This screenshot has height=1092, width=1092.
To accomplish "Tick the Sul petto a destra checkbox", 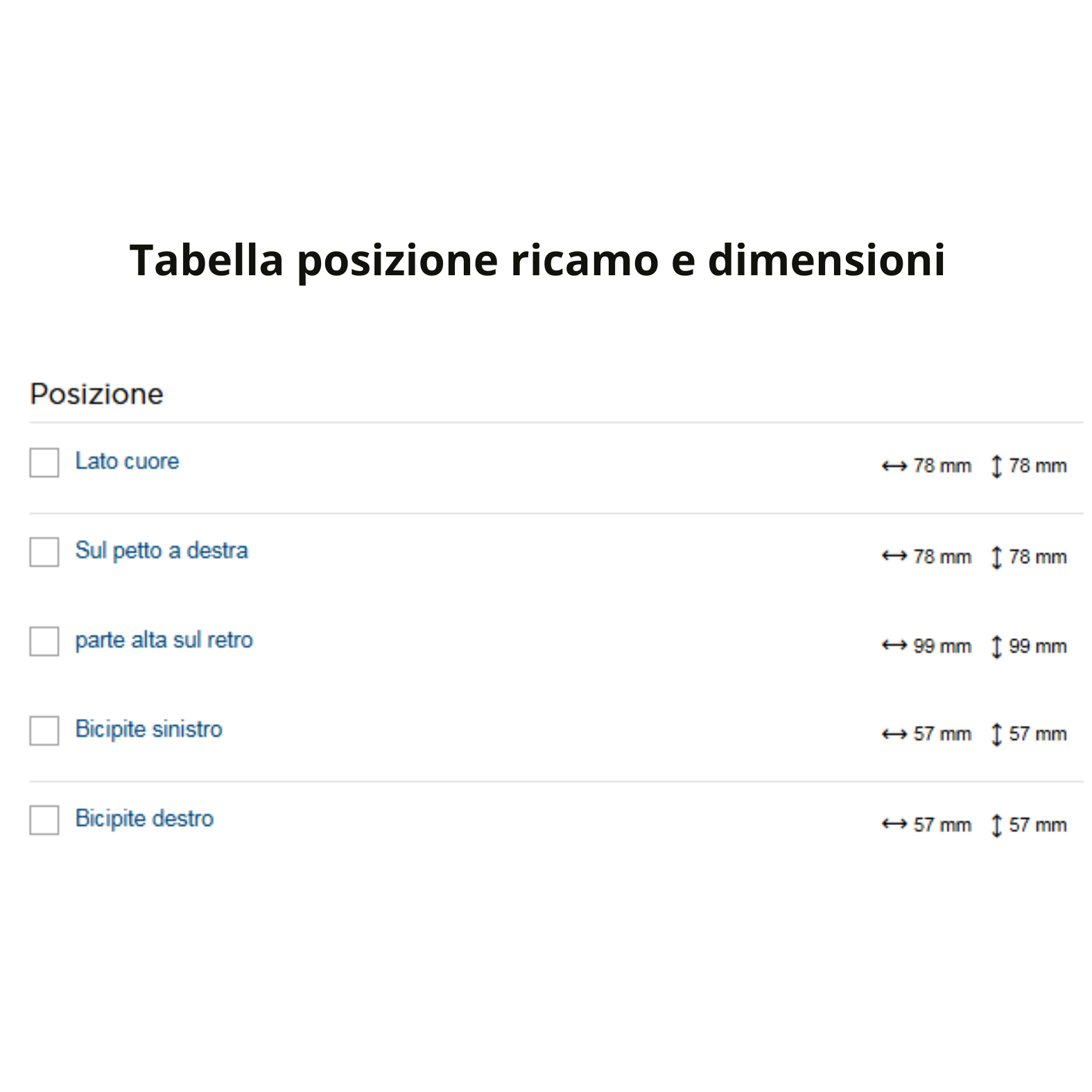I will click(44, 552).
